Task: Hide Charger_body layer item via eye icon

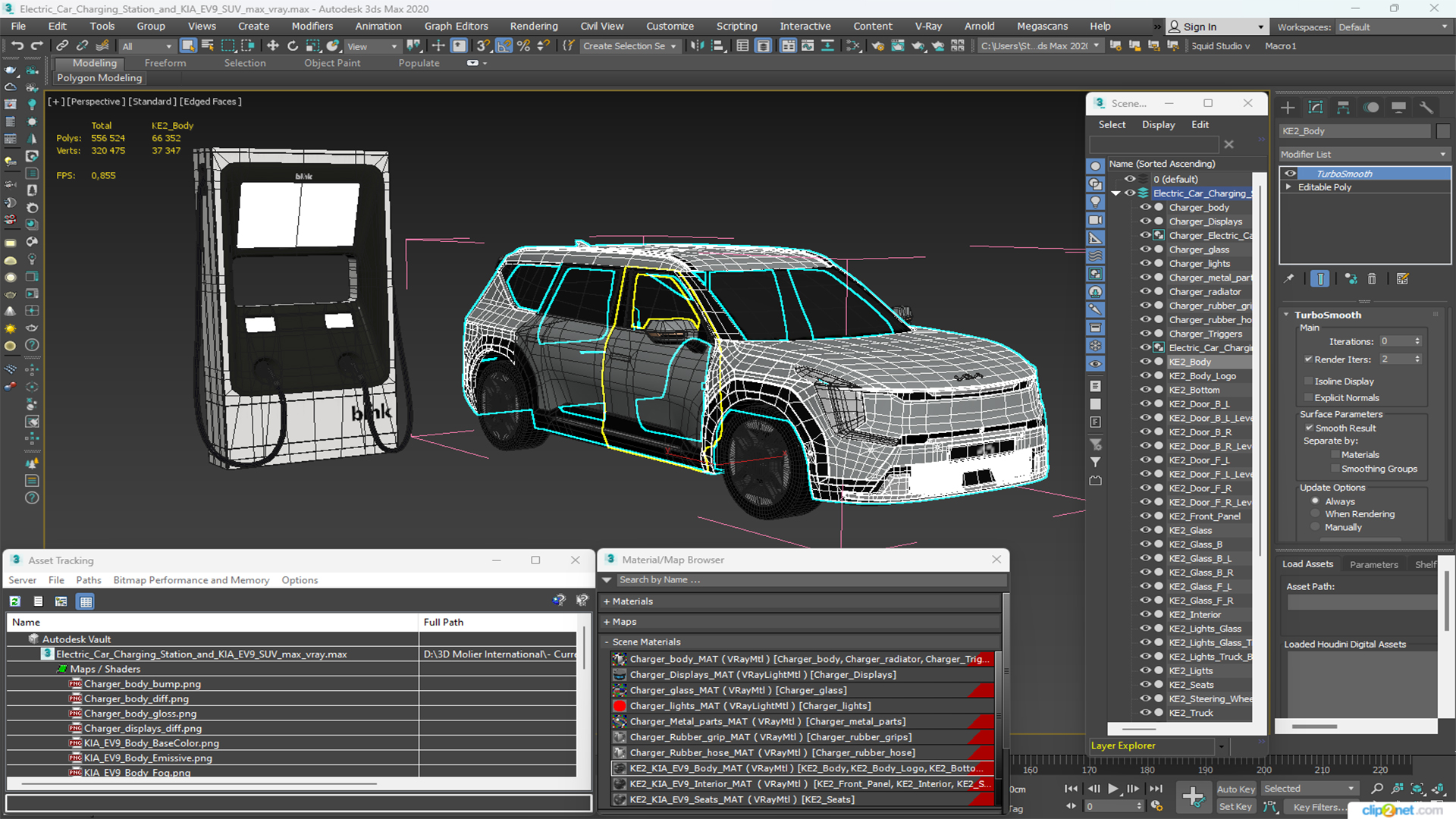Action: tap(1145, 207)
